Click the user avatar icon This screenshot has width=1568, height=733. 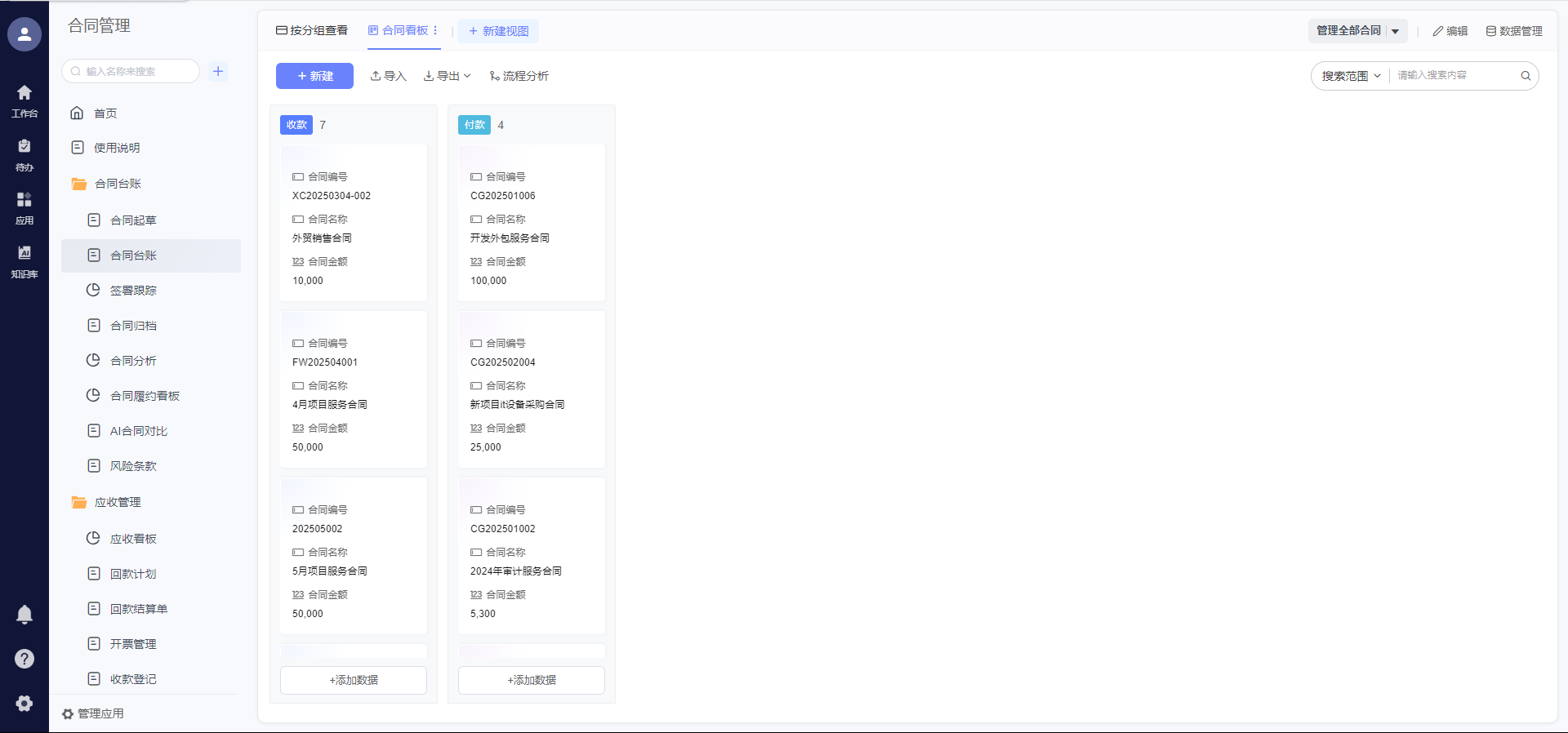(x=24, y=34)
